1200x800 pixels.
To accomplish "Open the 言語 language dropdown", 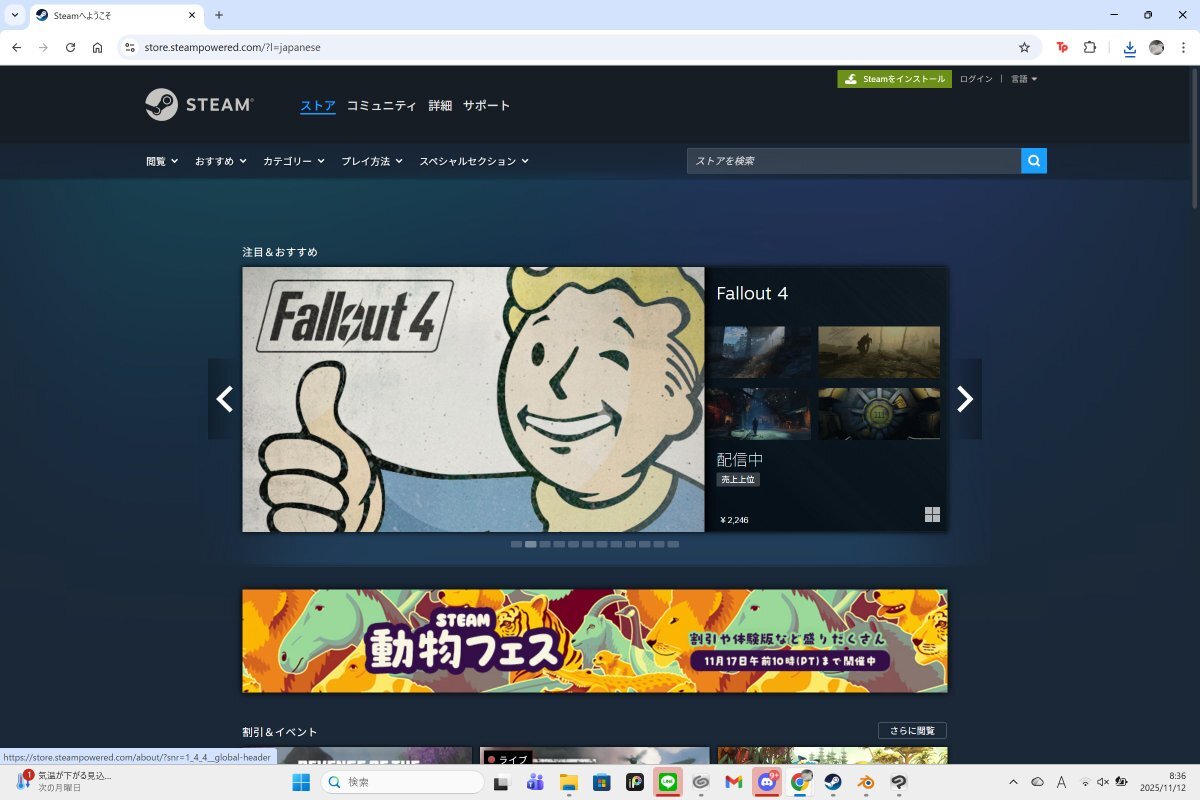I will [x=1023, y=79].
